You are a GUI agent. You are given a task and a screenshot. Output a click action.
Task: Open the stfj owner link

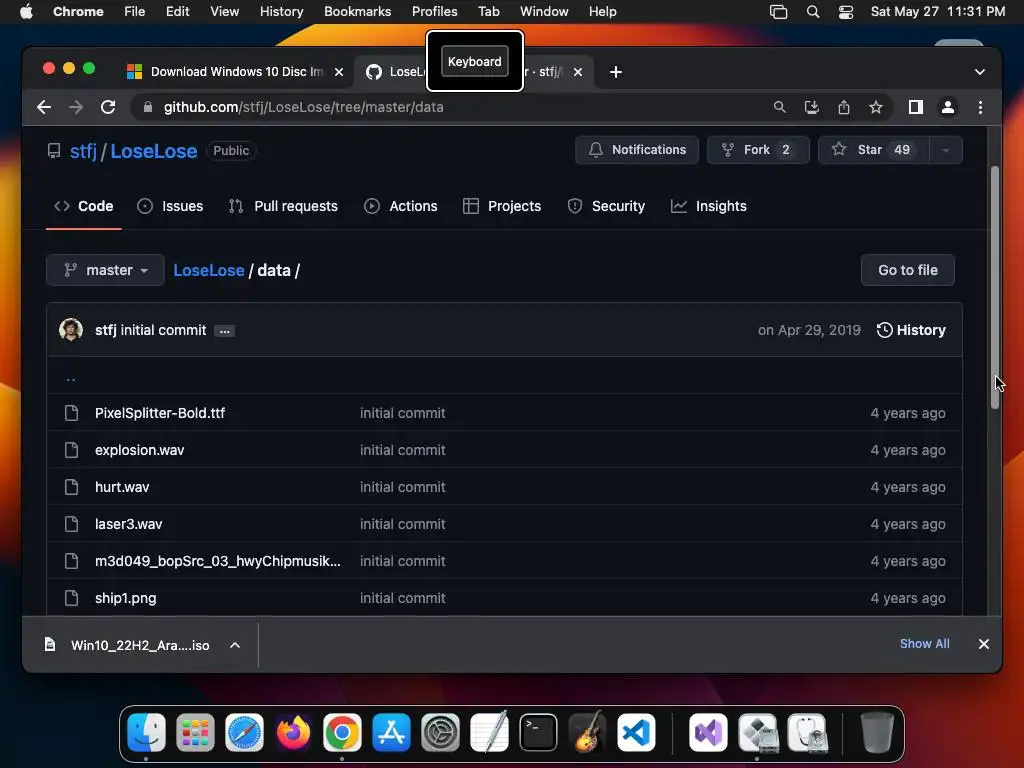83,151
